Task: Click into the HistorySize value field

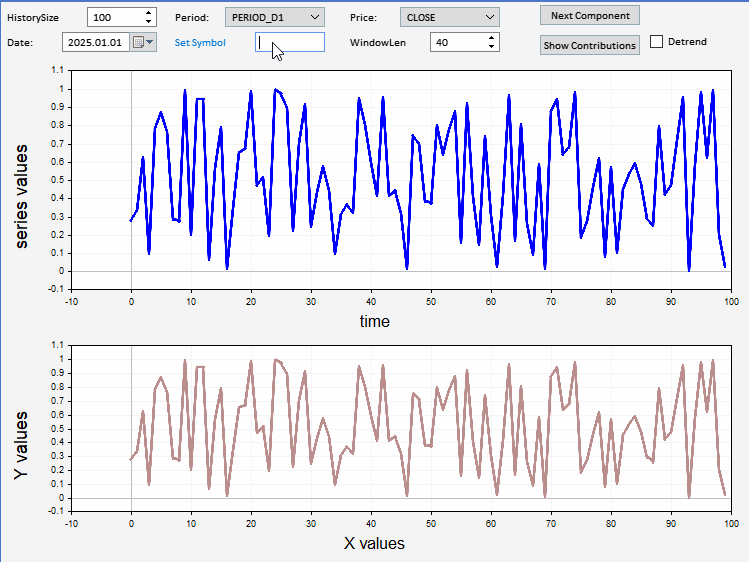Action: [x=116, y=17]
